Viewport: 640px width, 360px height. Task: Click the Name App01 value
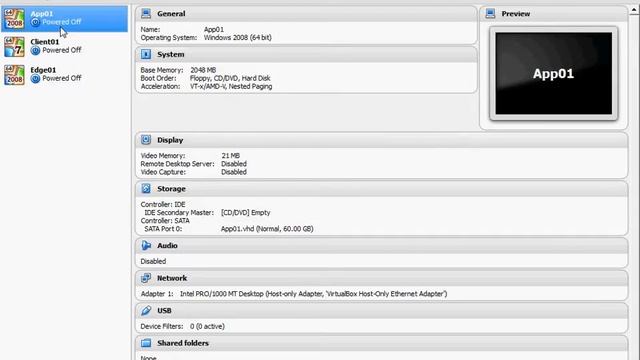point(214,29)
